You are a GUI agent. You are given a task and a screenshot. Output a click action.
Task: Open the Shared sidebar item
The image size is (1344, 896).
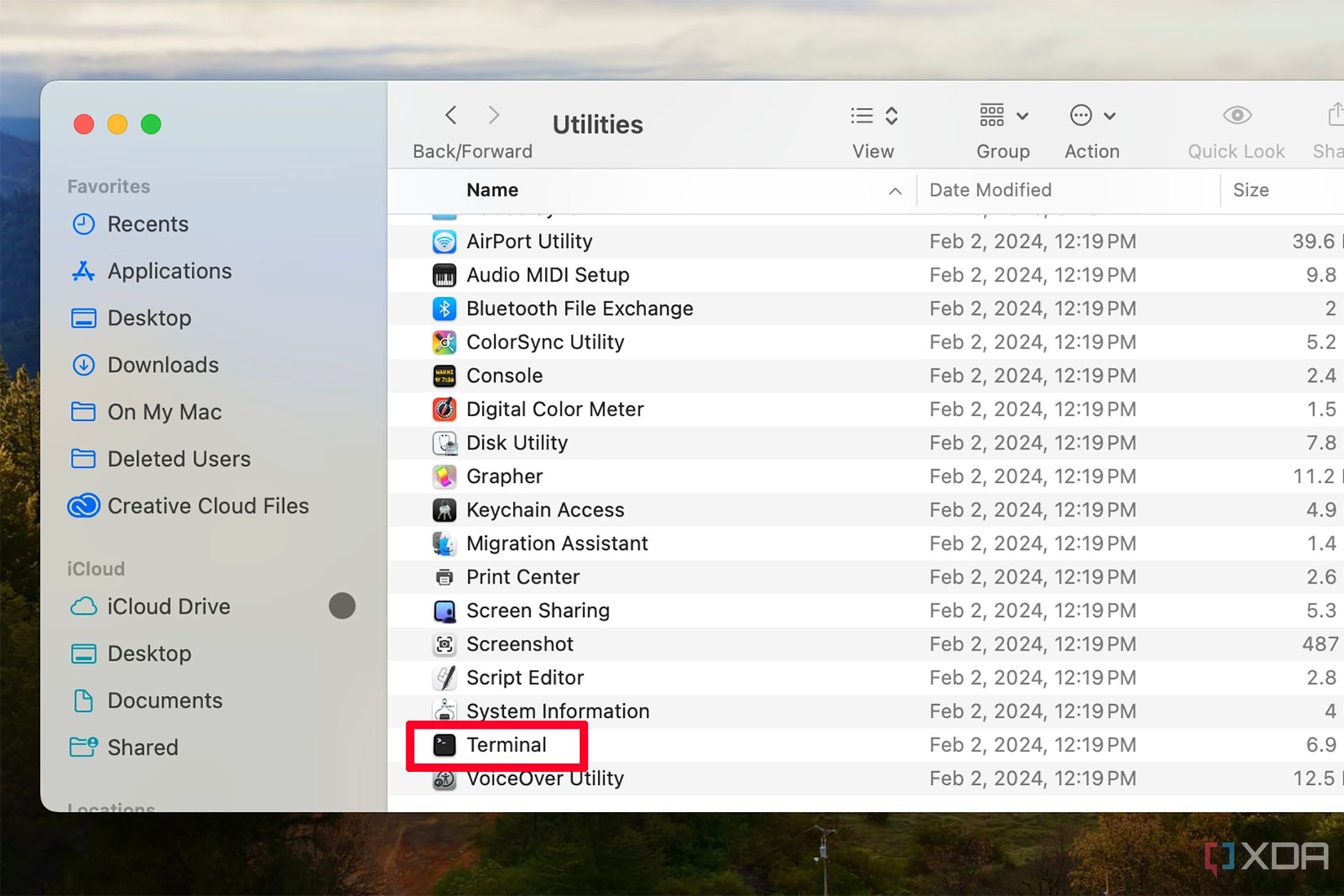point(124,747)
